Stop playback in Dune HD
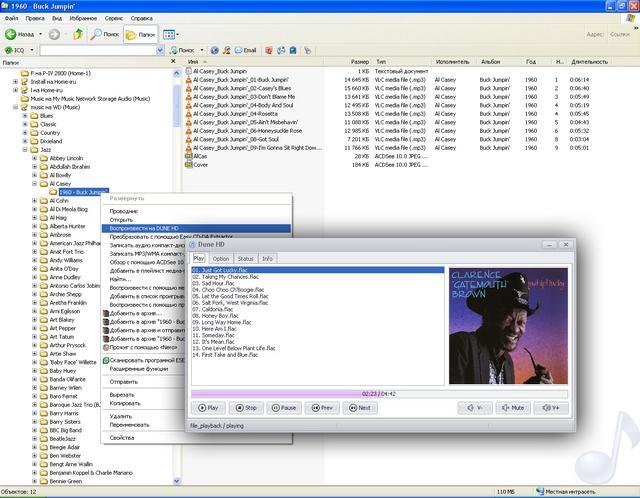The image size is (640, 498). click(x=247, y=407)
